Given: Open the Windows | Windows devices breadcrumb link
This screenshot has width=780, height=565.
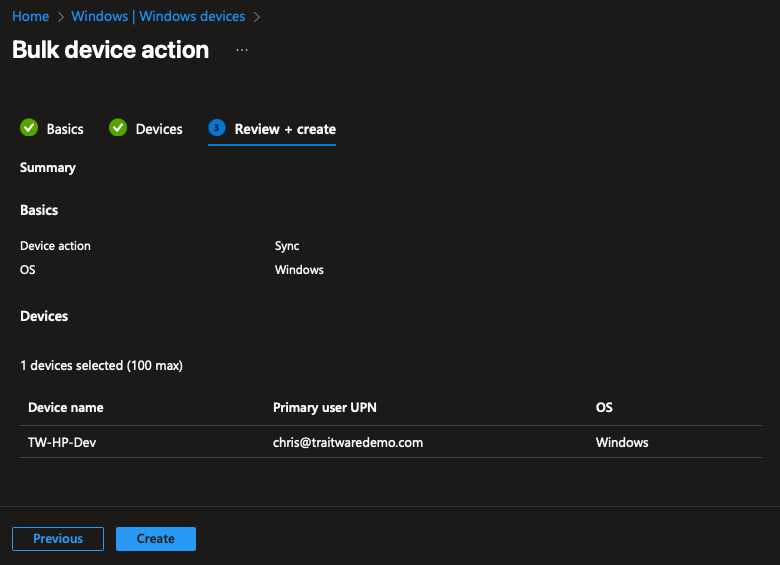Looking at the screenshot, I should [158, 17].
